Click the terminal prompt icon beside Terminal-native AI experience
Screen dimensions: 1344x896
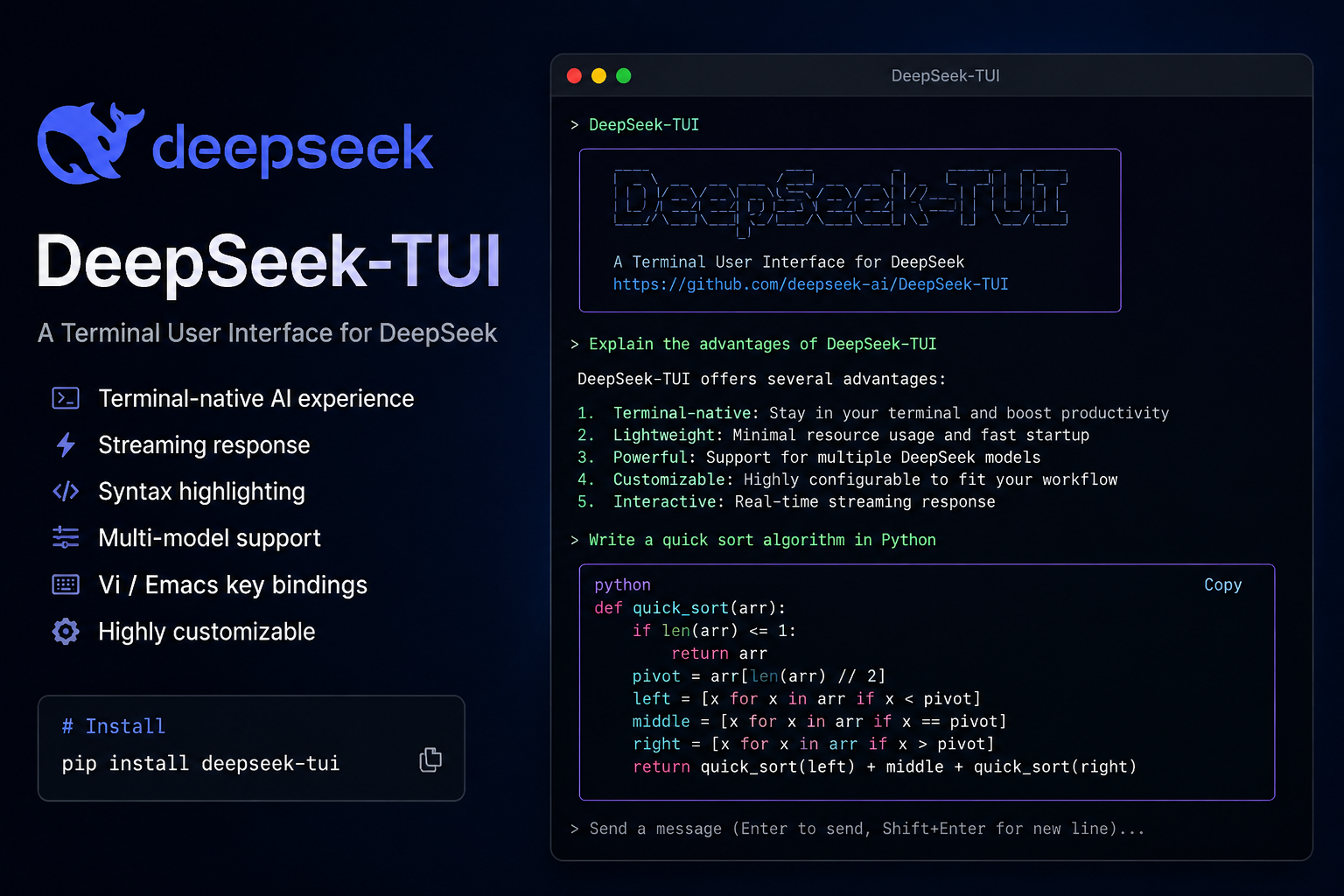66,398
